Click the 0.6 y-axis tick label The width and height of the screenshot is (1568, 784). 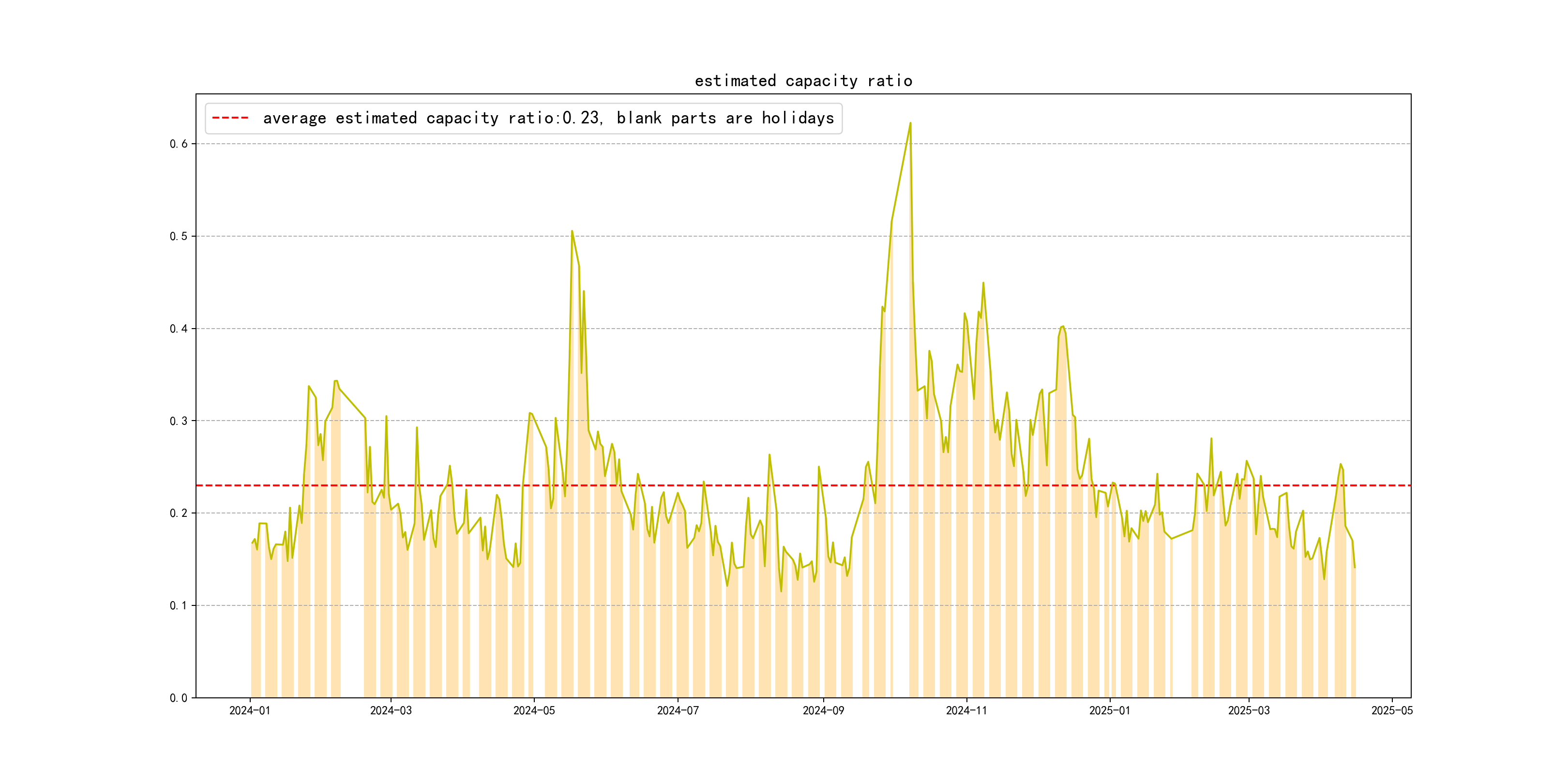pos(179,144)
